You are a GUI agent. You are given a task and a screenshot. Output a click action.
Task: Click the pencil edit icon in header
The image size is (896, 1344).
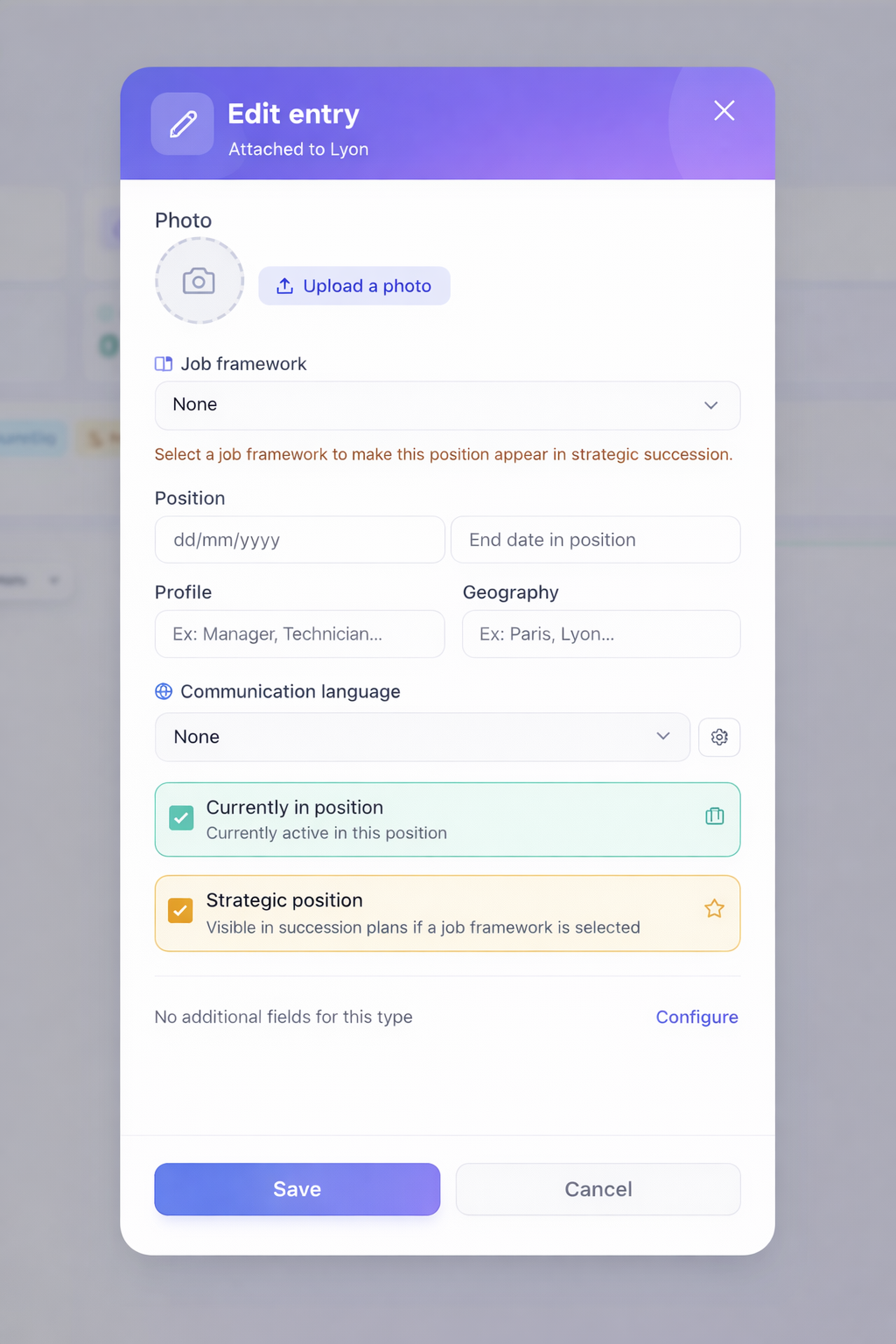(182, 124)
